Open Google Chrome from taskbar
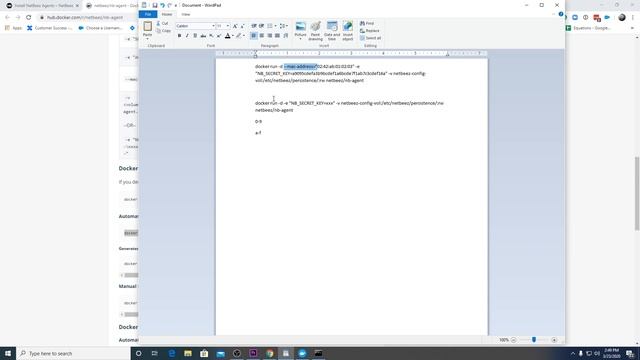The width and height of the screenshot is (640, 360). coord(269,353)
